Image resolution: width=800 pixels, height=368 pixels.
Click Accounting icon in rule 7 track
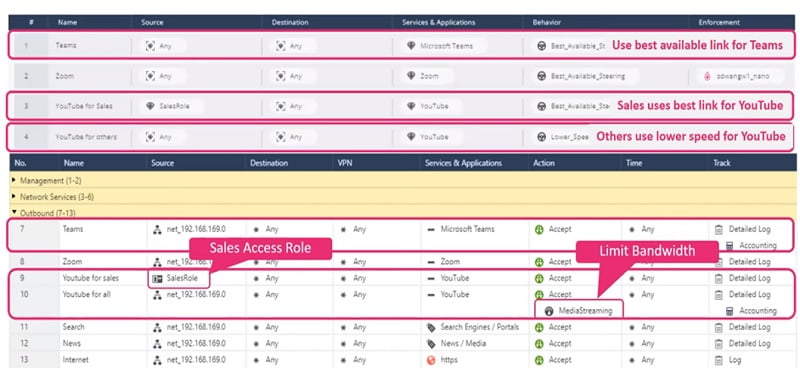point(730,246)
